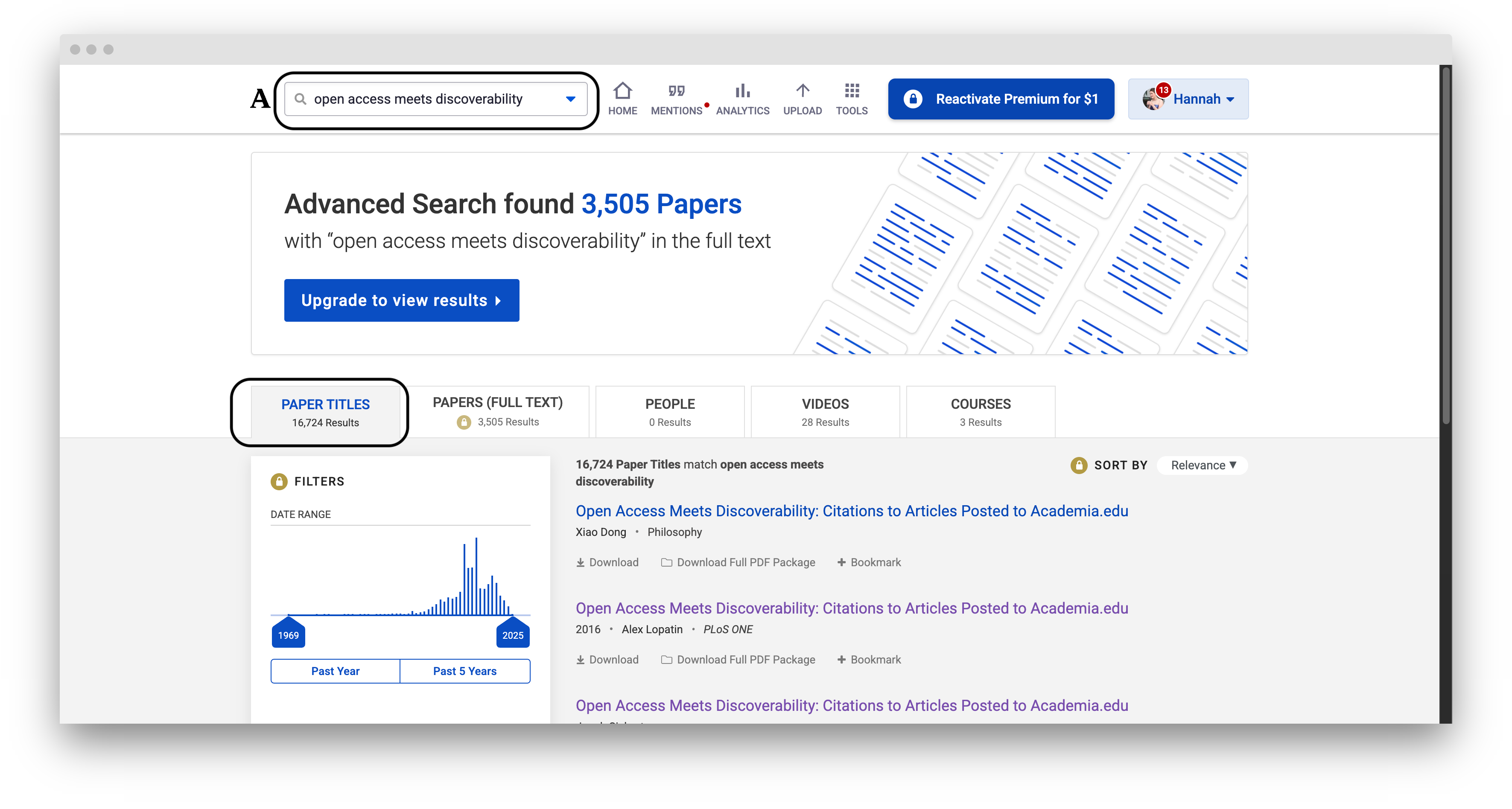This screenshot has width=1512, height=809.
Task: Click author Xiao Dong
Action: click(601, 532)
